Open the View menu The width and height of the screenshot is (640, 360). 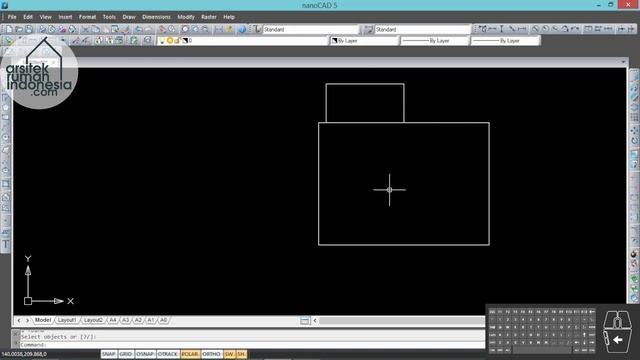46,17
